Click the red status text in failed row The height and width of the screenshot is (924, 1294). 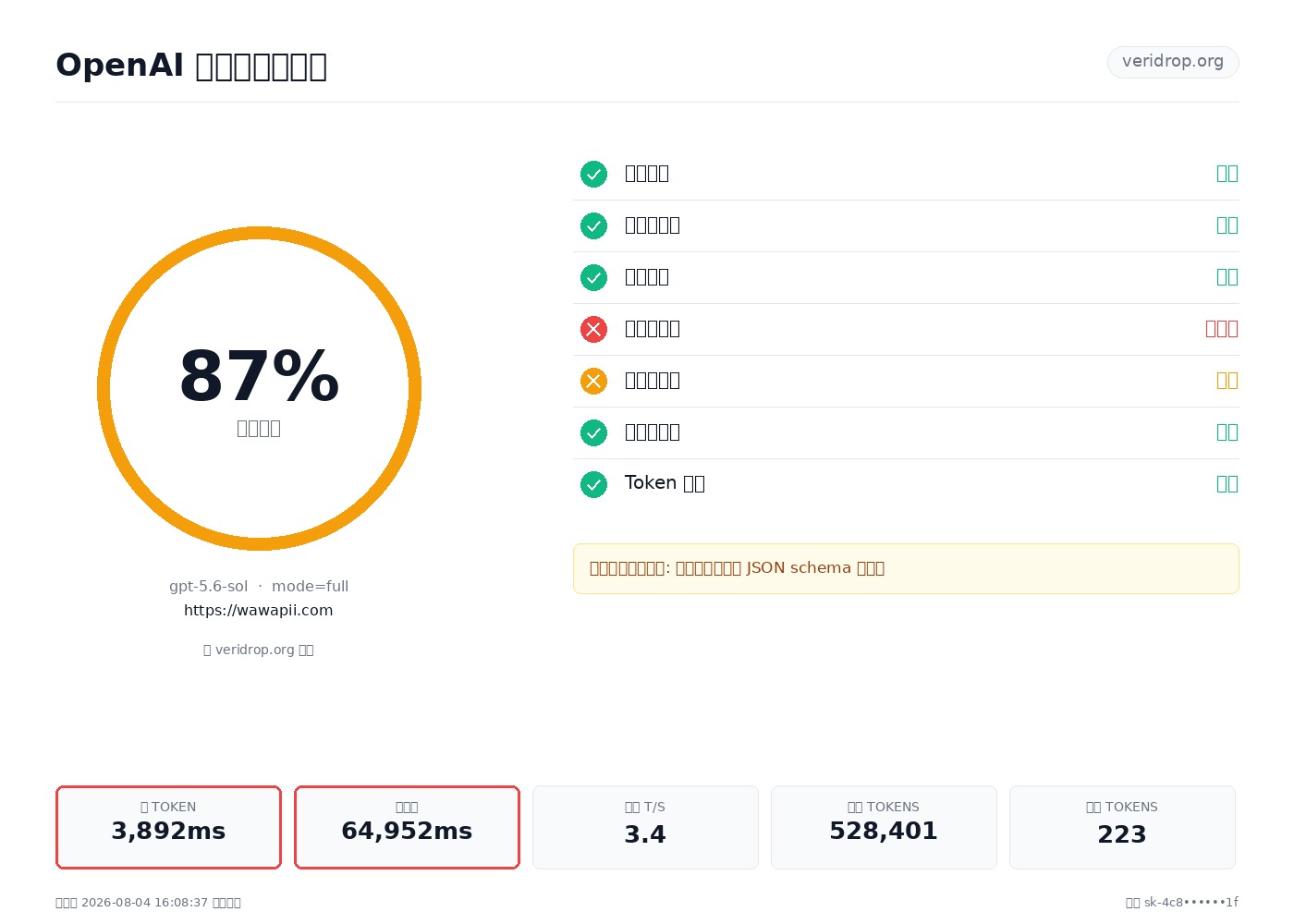coord(1222,329)
